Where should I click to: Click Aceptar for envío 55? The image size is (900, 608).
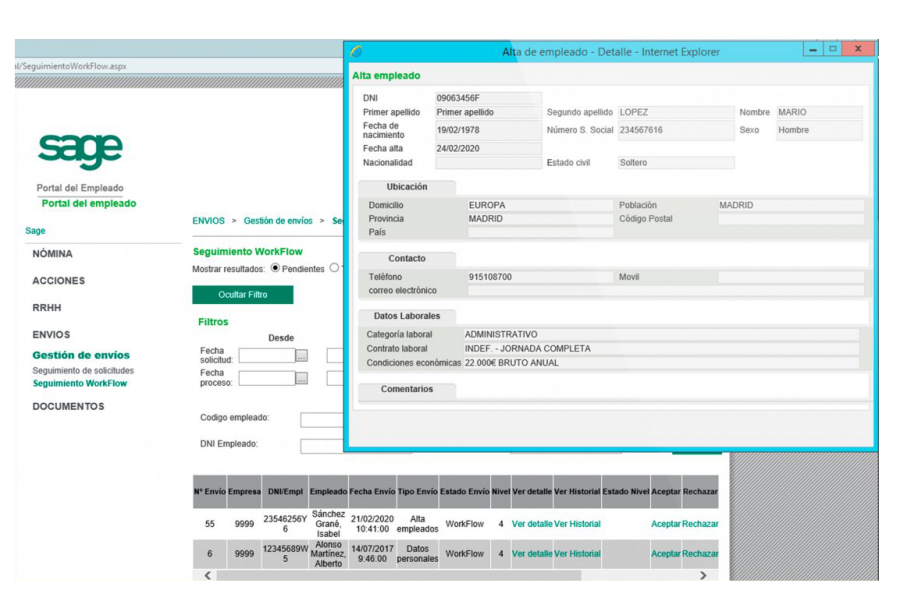[x=666, y=524]
